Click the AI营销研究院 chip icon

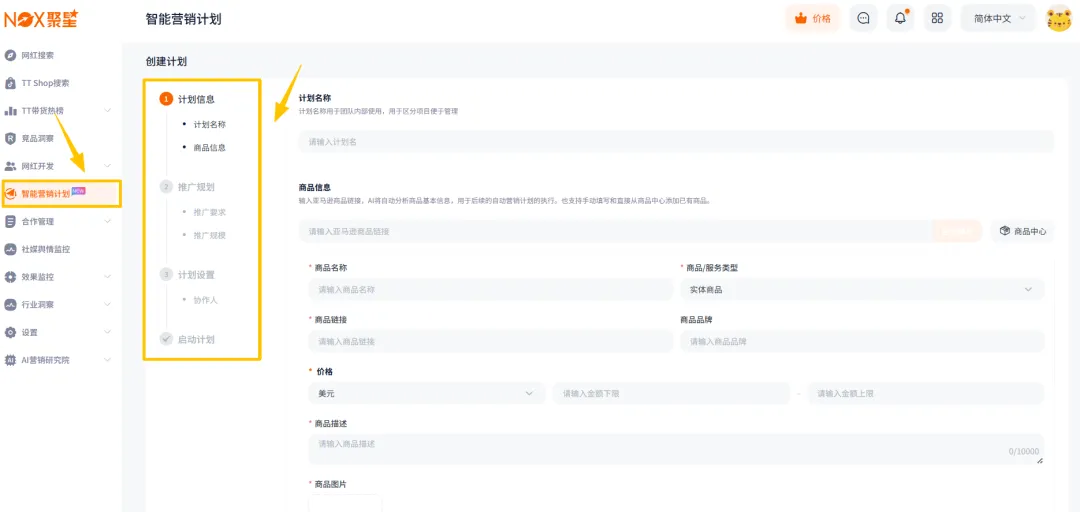pyautogui.click(x=10, y=360)
